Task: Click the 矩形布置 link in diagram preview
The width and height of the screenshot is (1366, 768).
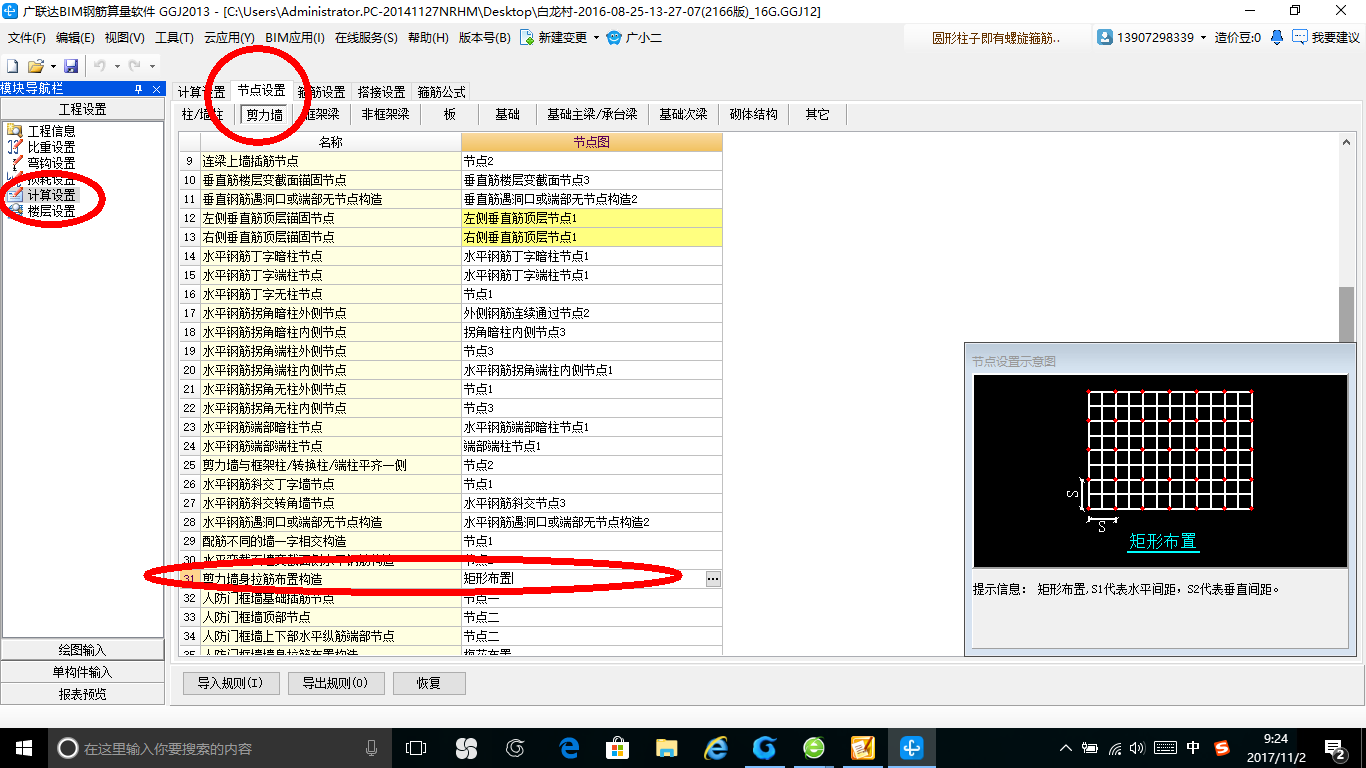Action: [x=1163, y=542]
